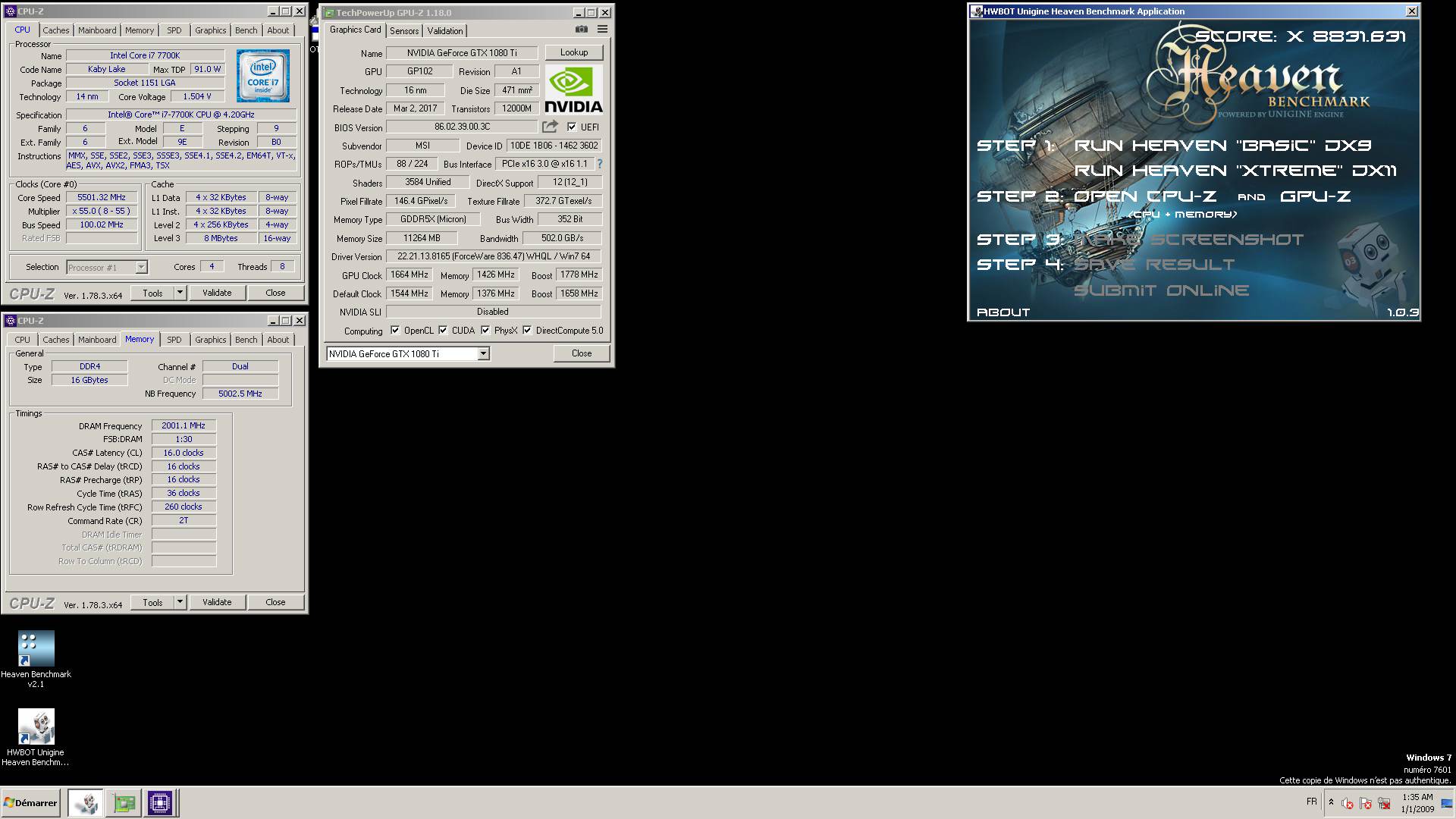Click the HWBOT window title bar icon
1456x819 pixels.
click(977, 11)
